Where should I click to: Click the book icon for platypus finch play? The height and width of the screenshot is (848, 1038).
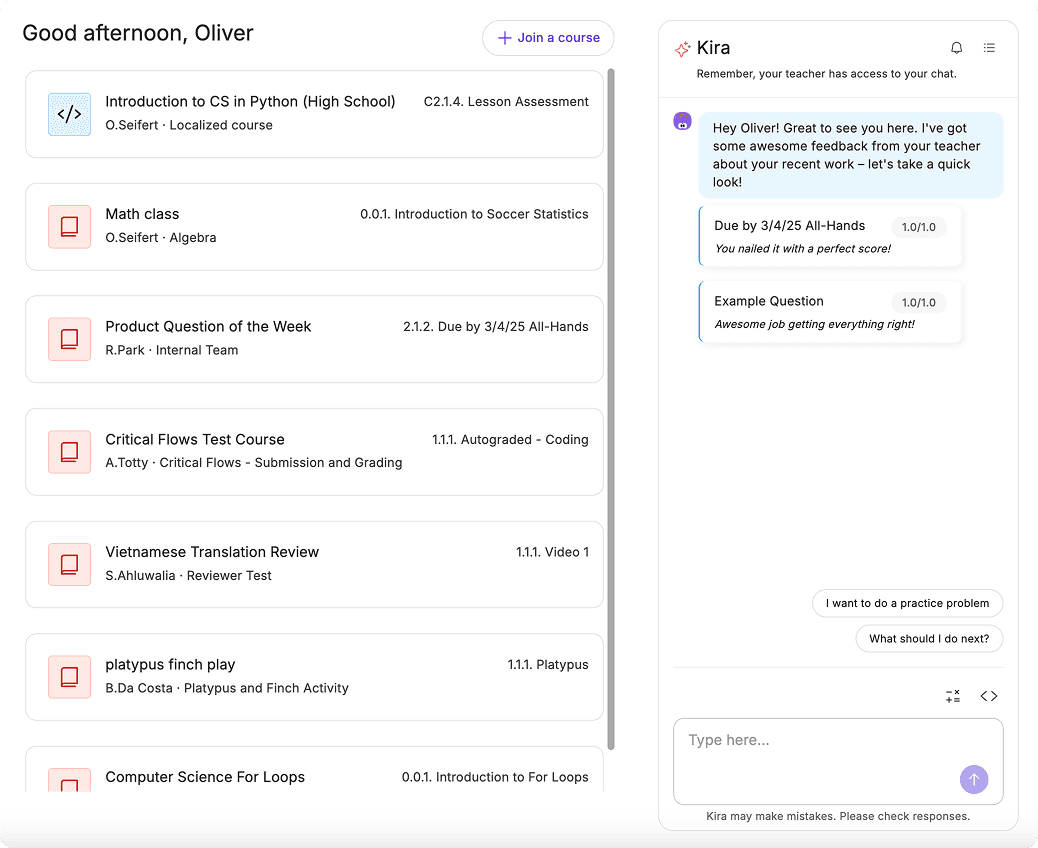[70, 677]
